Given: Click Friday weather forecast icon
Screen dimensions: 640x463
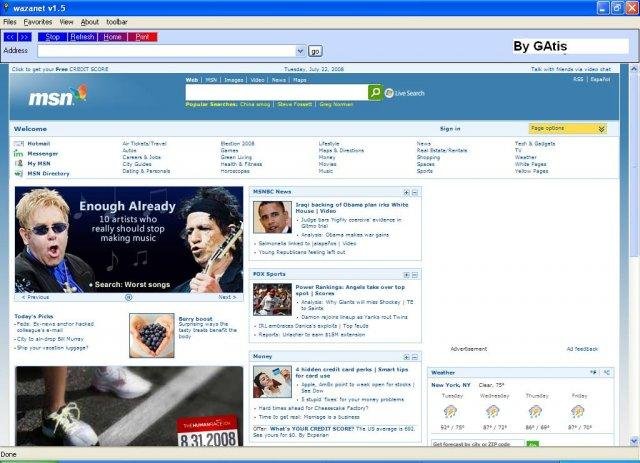Looking at the screenshot, I should pyautogui.click(x=578, y=412).
